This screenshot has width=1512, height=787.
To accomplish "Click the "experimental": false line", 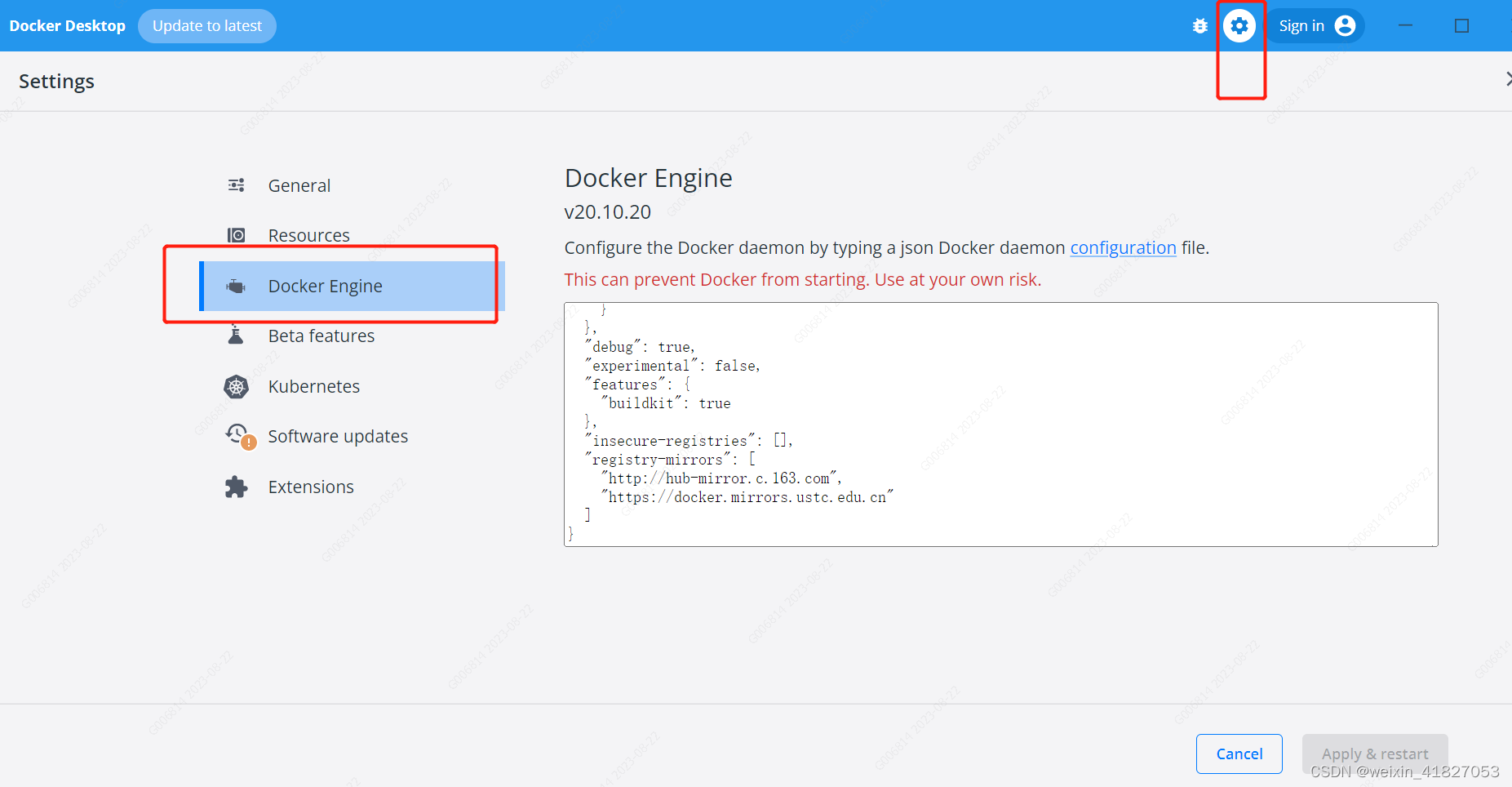I will click(x=672, y=366).
